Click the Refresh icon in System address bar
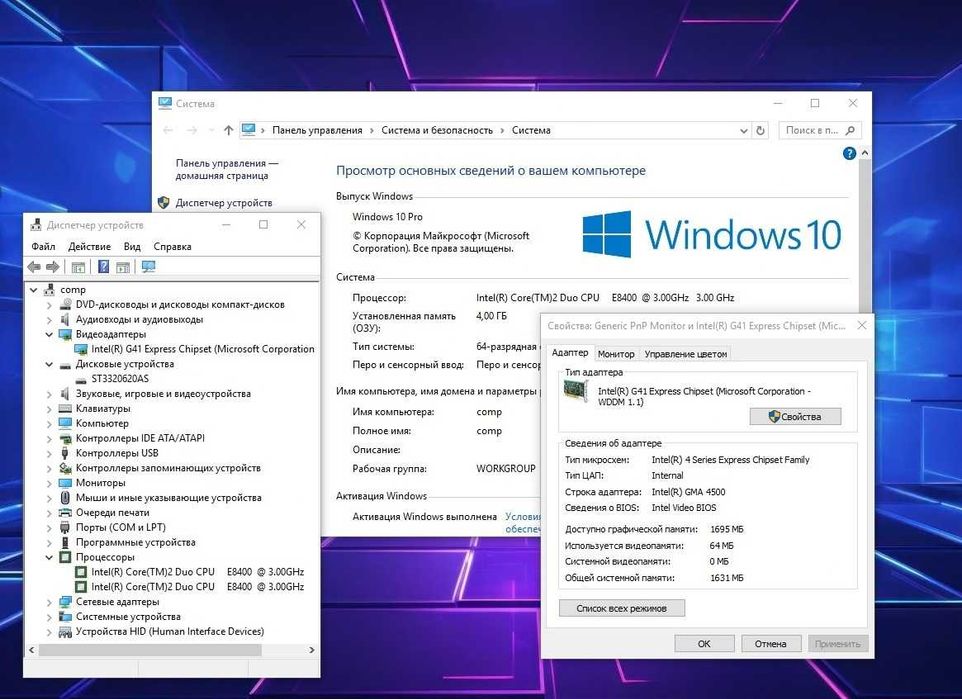 point(760,130)
